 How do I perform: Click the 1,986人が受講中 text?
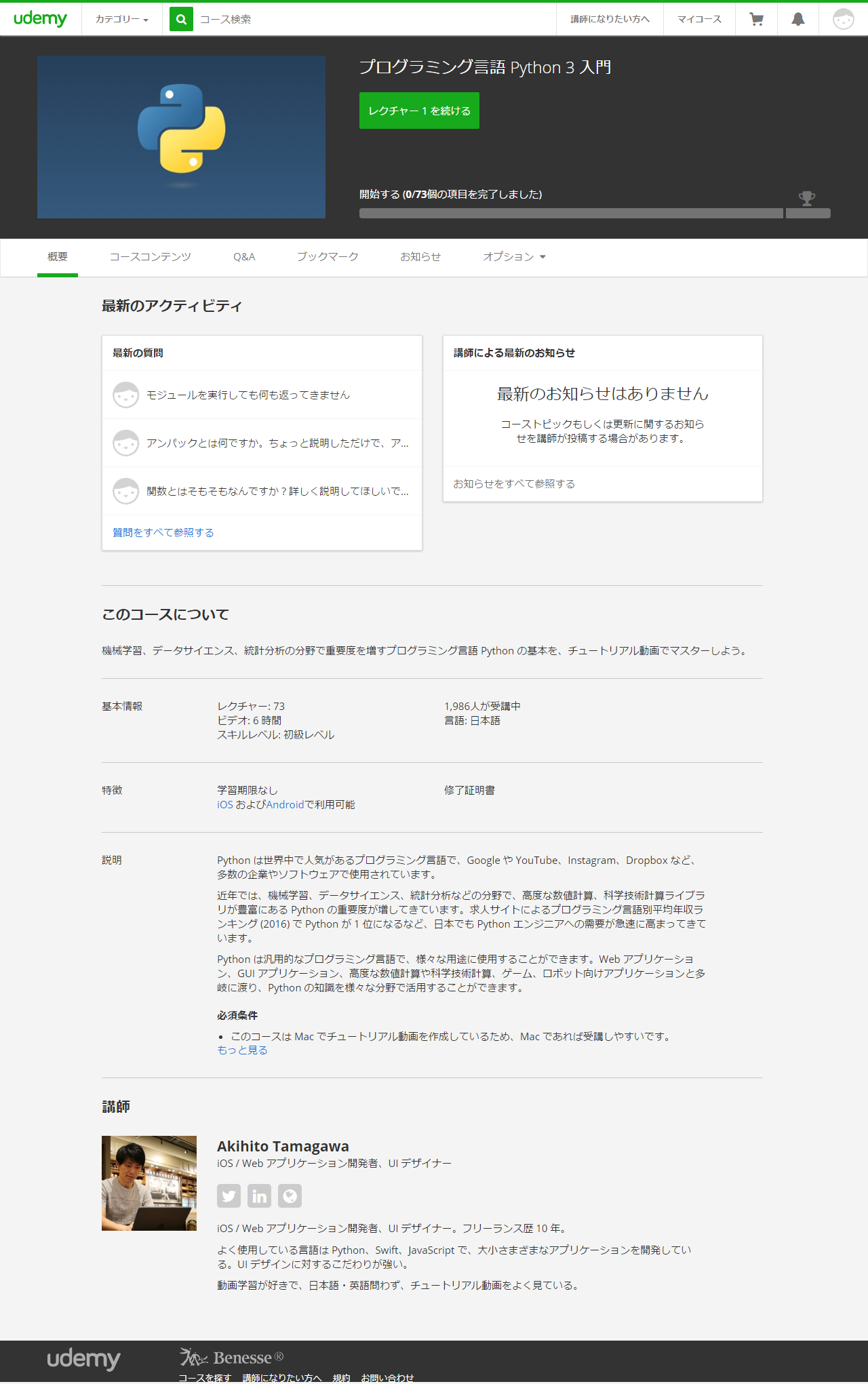tap(482, 706)
